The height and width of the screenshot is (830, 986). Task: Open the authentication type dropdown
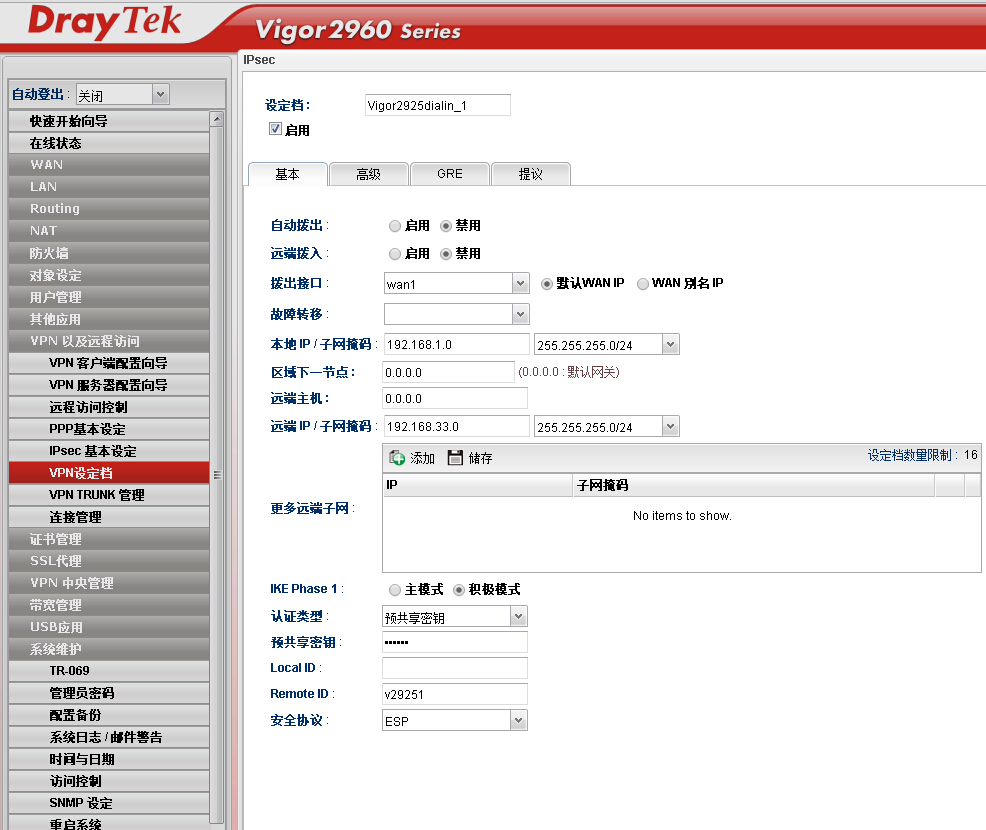(518, 616)
